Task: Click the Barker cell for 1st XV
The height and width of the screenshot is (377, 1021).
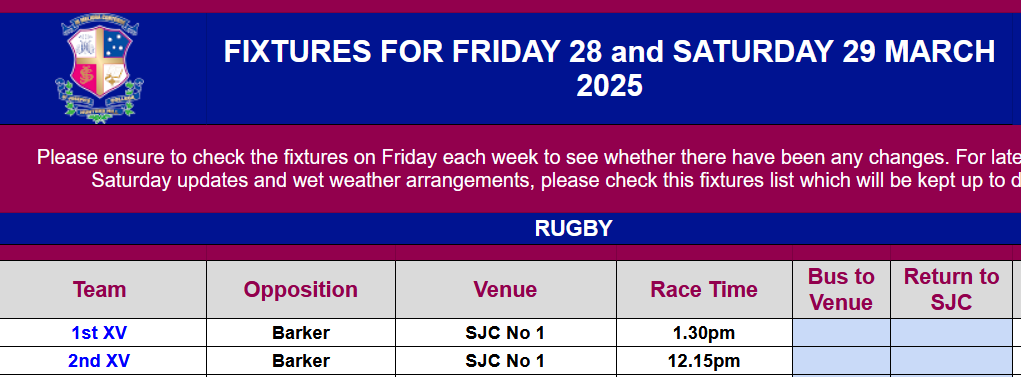Action: pos(301,333)
